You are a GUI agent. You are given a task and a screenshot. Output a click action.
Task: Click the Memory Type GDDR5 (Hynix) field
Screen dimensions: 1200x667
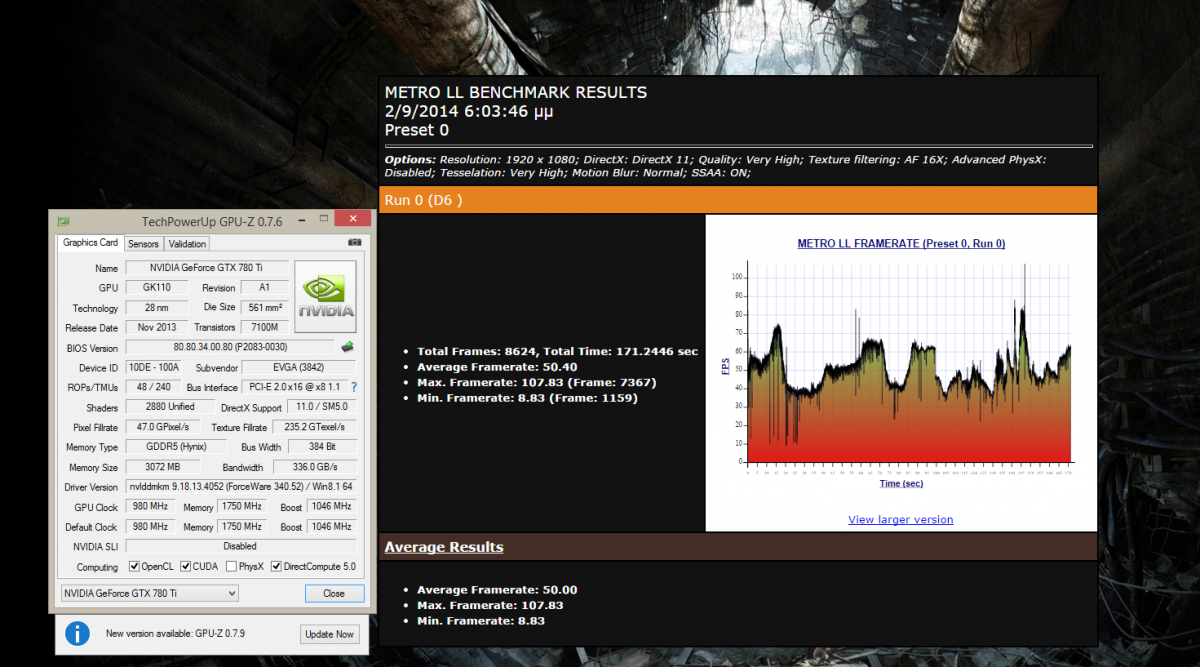tap(174, 447)
